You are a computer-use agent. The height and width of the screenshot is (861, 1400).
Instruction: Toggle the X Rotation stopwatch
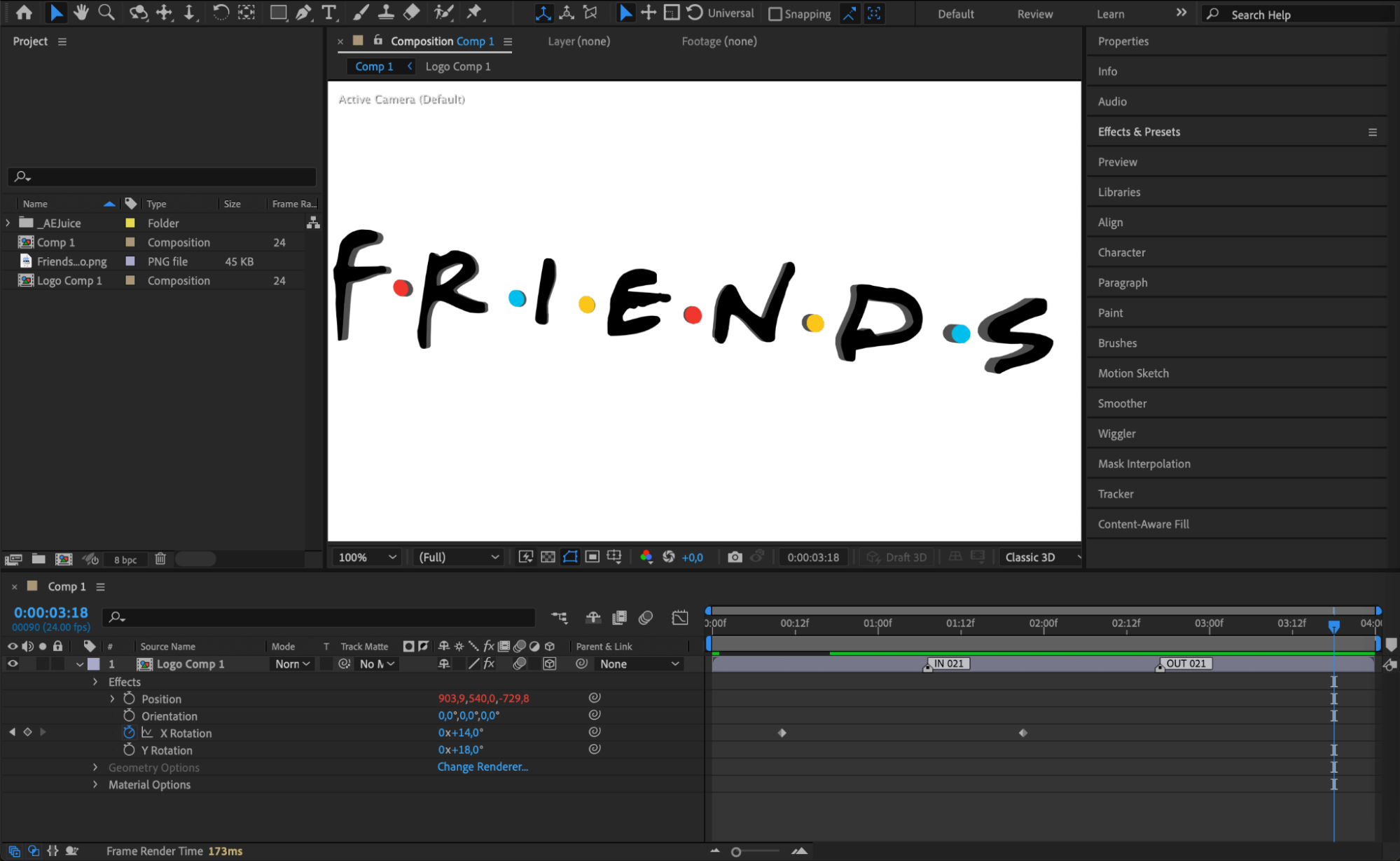tap(129, 732)
